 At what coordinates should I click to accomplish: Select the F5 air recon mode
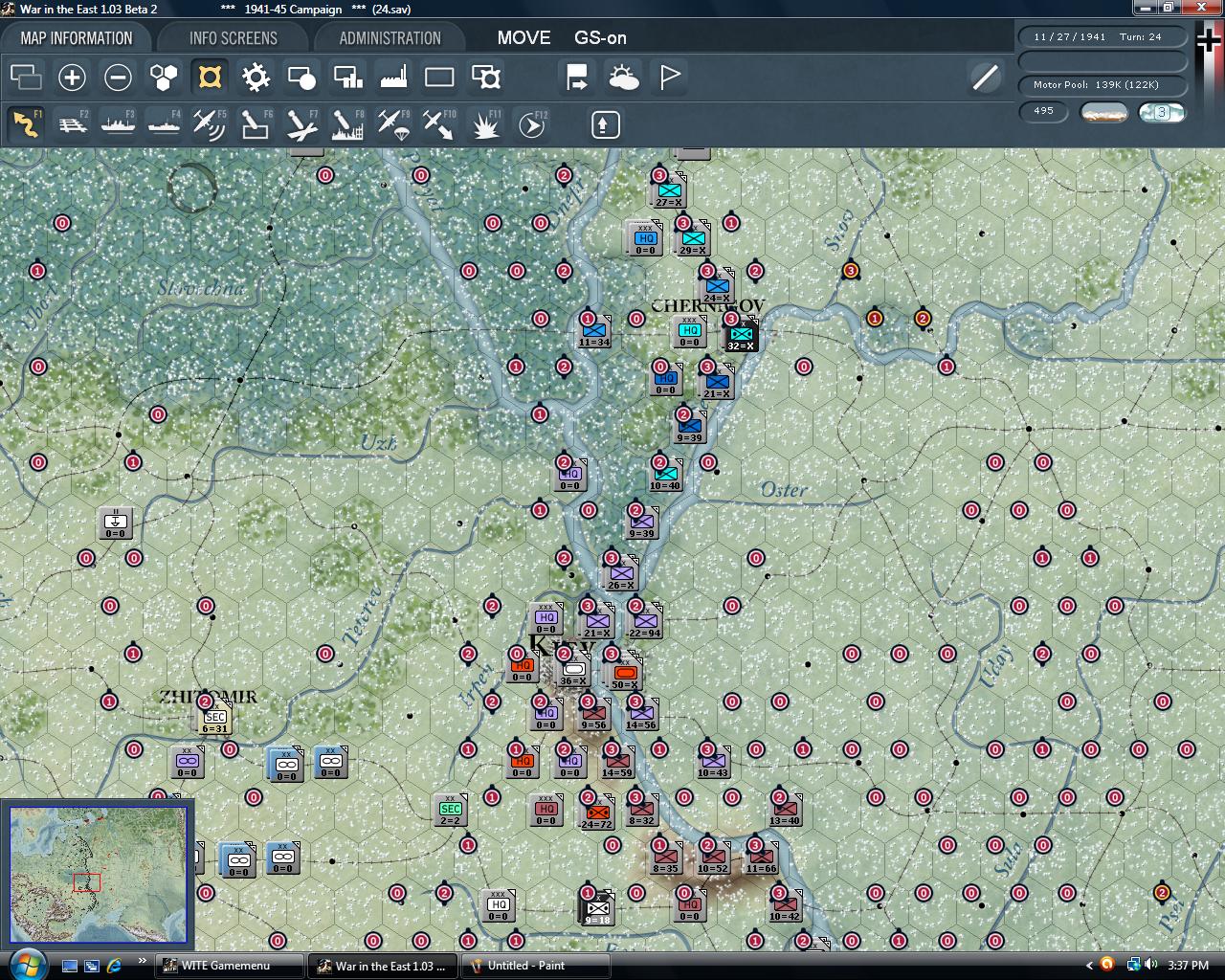210,124
